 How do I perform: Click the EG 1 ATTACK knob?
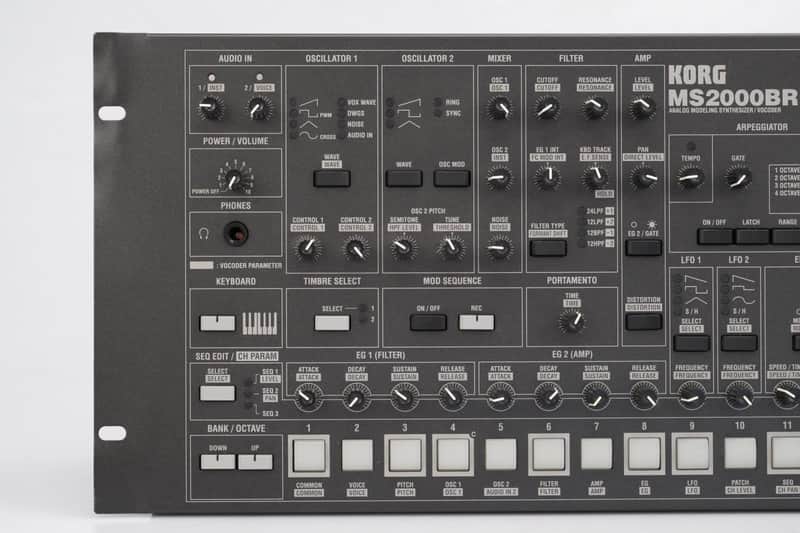pos(308,397)
